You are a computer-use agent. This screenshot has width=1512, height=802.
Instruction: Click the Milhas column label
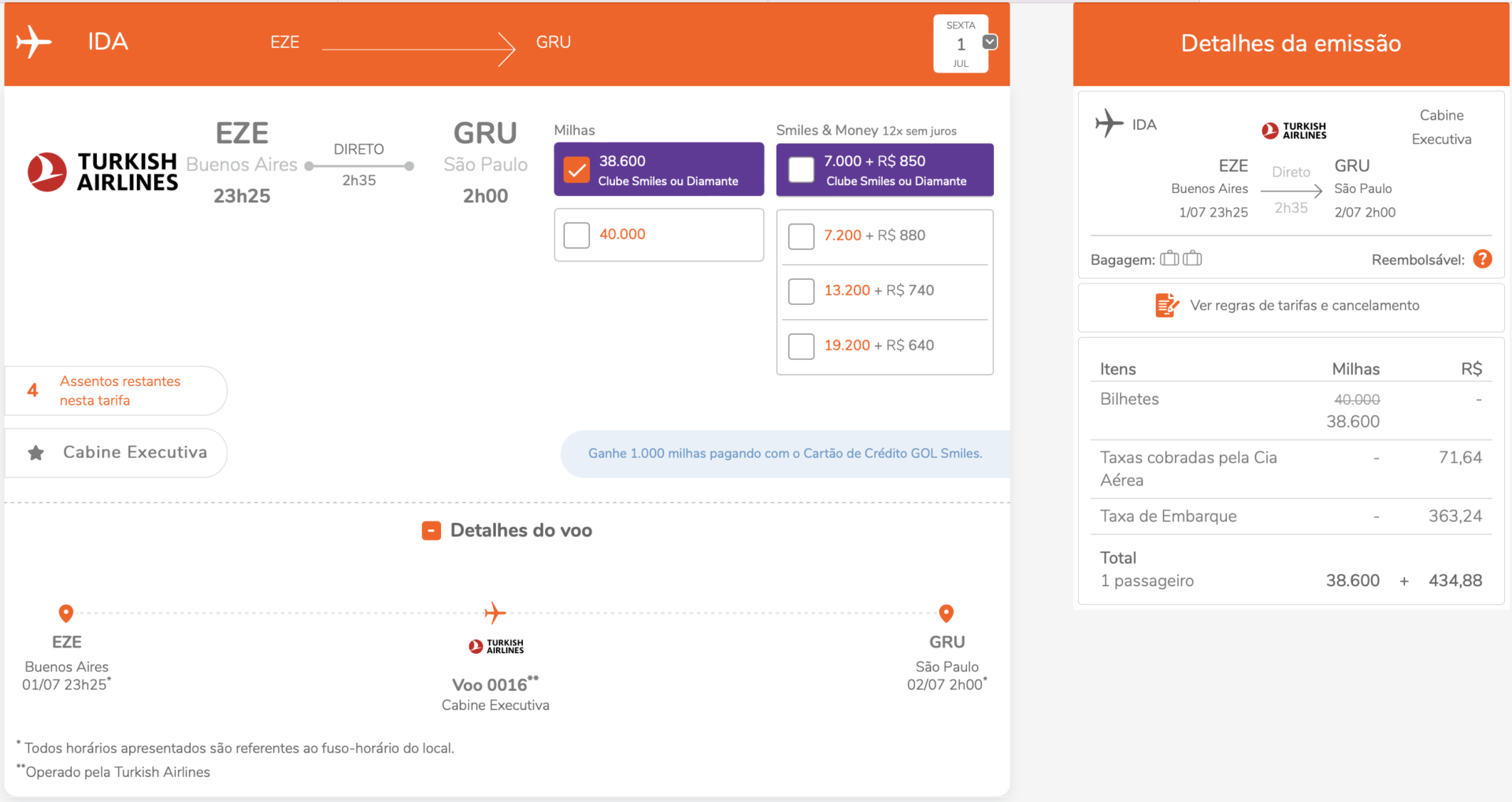click(x=575, y=131)
